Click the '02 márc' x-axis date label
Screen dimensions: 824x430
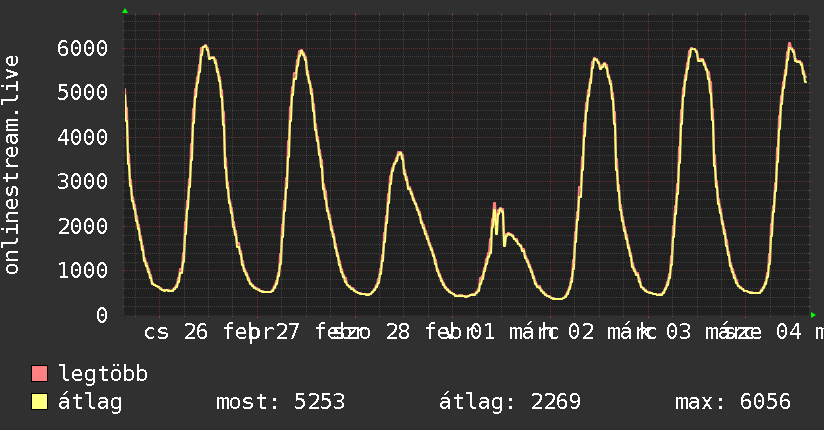point(607,332)
